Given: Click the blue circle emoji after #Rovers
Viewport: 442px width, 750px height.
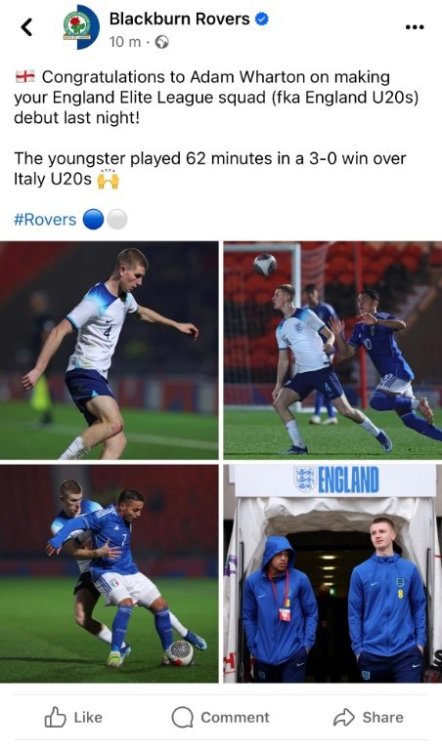Looking at the screenshot, I should [x=93, y=220].
